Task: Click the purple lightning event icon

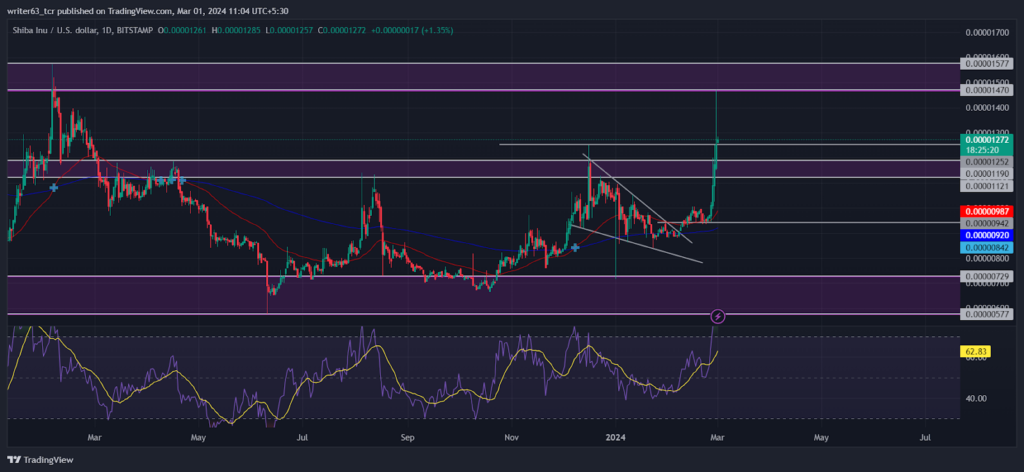Action: pyautogui.click(x=718, y=317)
